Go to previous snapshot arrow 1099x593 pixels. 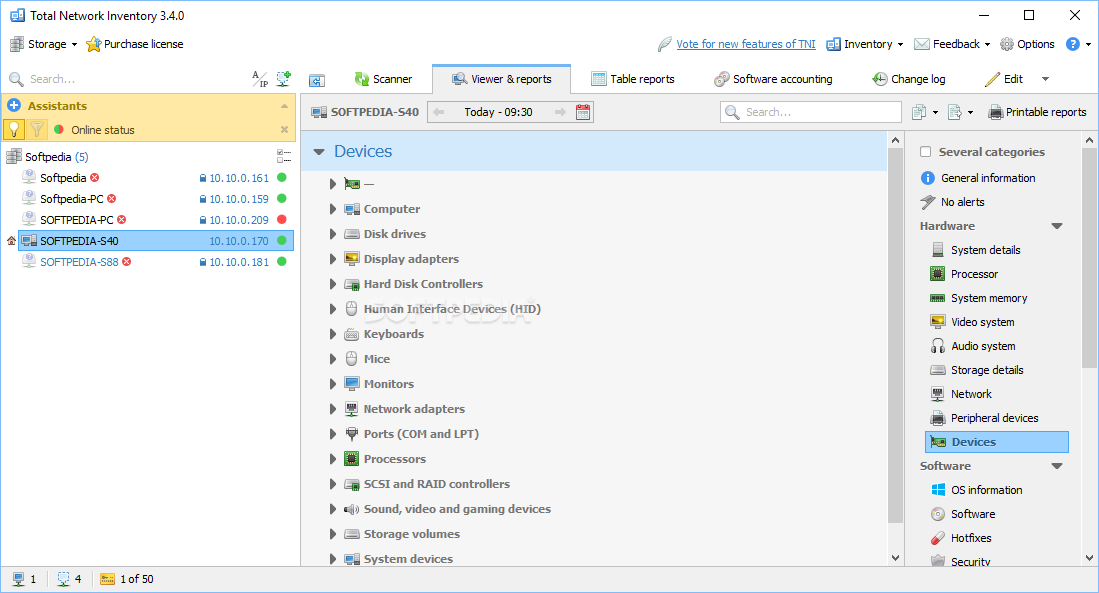439,112
